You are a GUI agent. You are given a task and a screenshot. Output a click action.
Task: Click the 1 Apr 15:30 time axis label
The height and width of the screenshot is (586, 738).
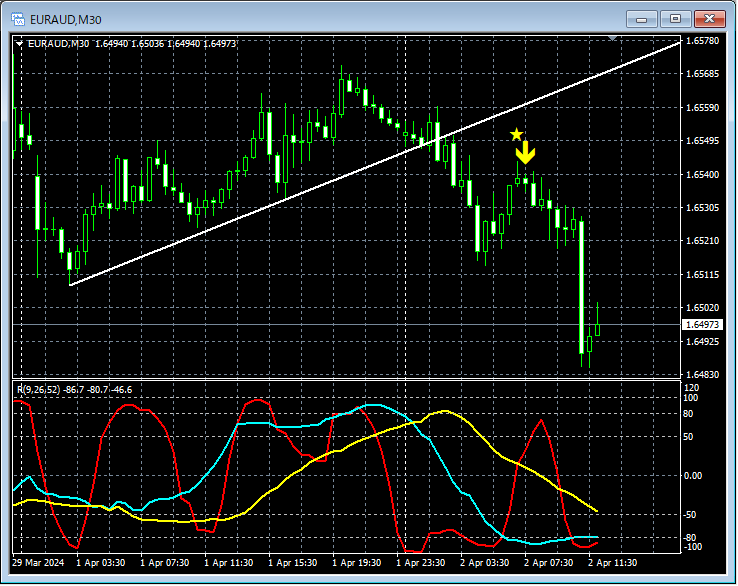pyautogui.click(x=292, y=563)
